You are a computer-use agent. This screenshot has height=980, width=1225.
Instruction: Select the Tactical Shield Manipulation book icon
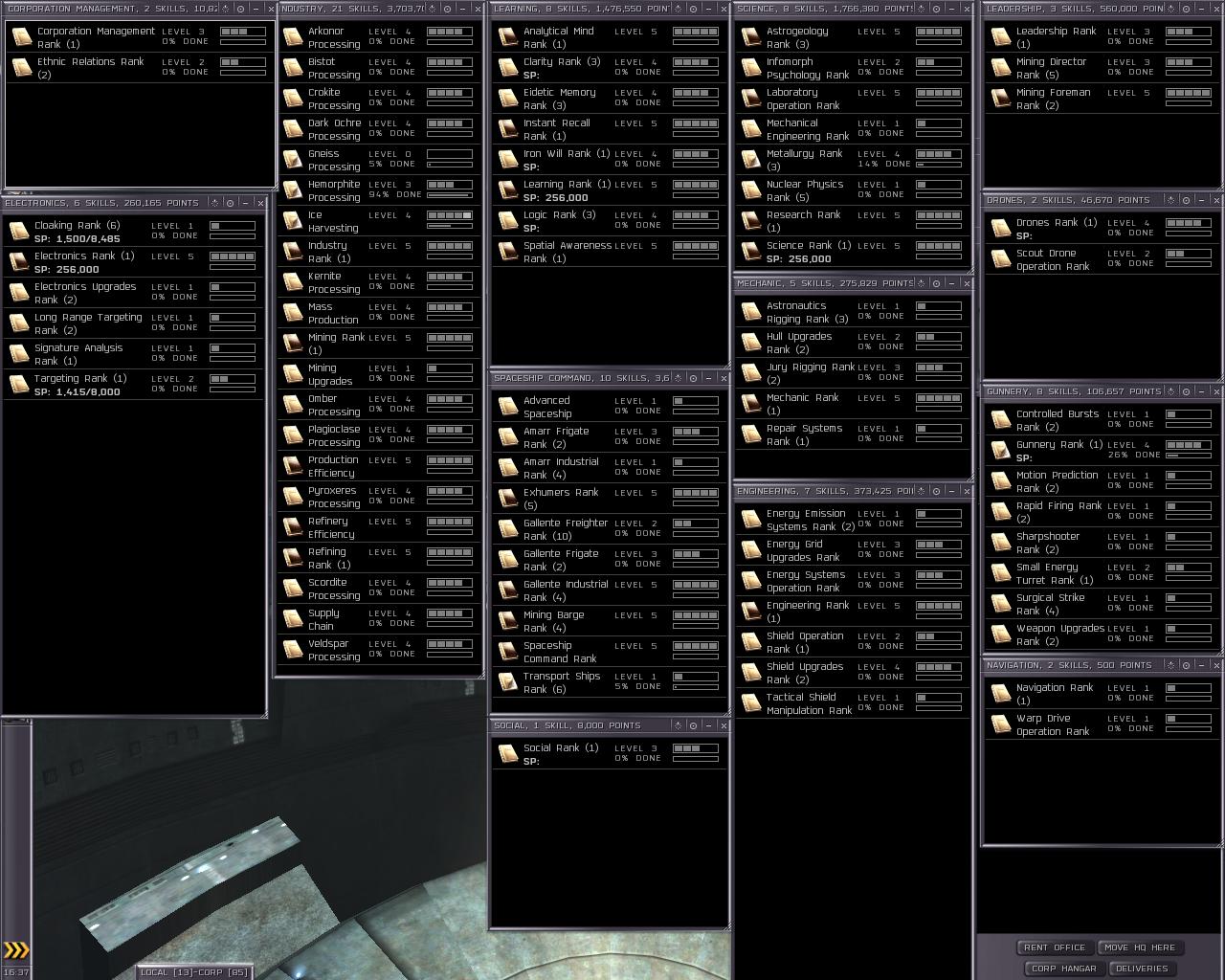(751, 703)
